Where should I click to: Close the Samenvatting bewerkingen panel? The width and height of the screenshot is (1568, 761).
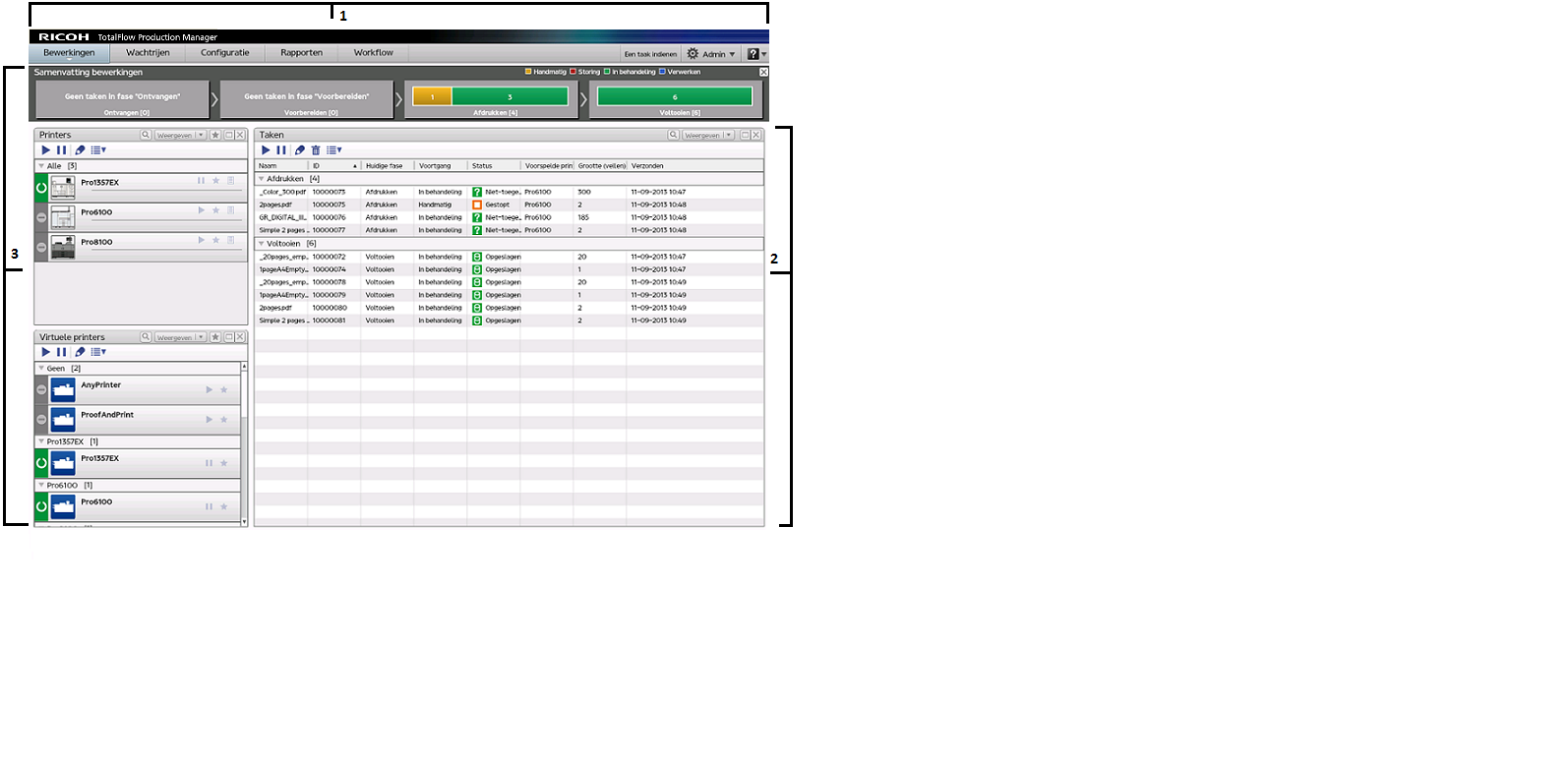click(x=763, y=72)
